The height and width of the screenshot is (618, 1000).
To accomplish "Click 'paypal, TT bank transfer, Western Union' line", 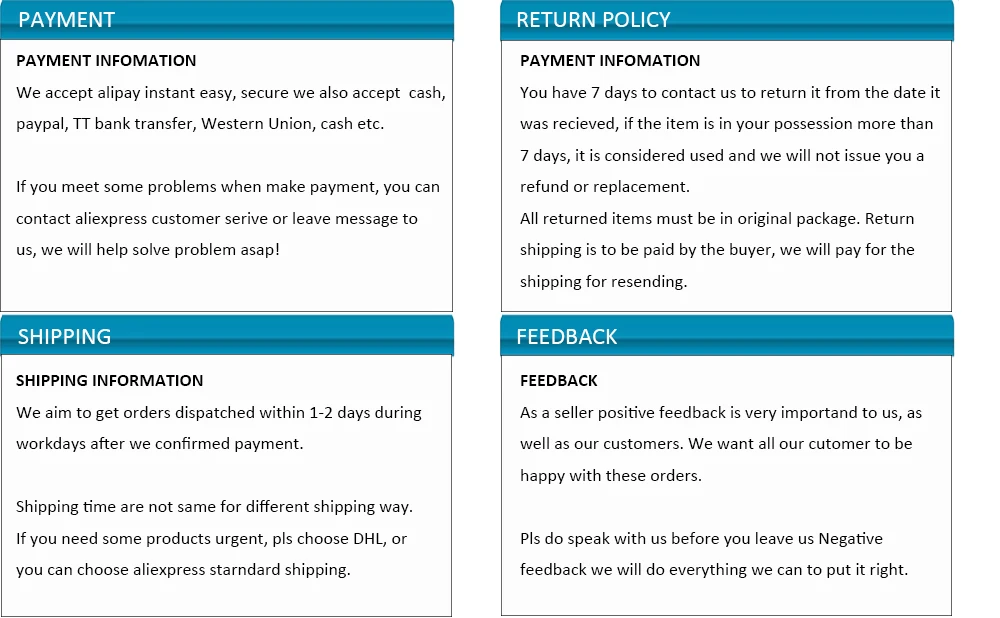I will (x=200, y=124).
